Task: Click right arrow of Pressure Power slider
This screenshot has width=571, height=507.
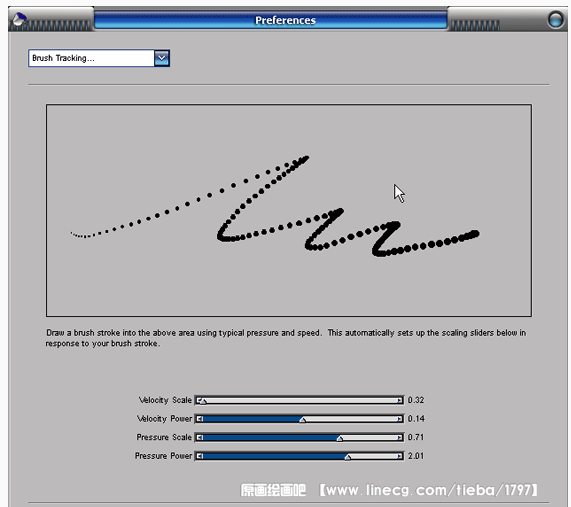Action: (x=400, y=456)
